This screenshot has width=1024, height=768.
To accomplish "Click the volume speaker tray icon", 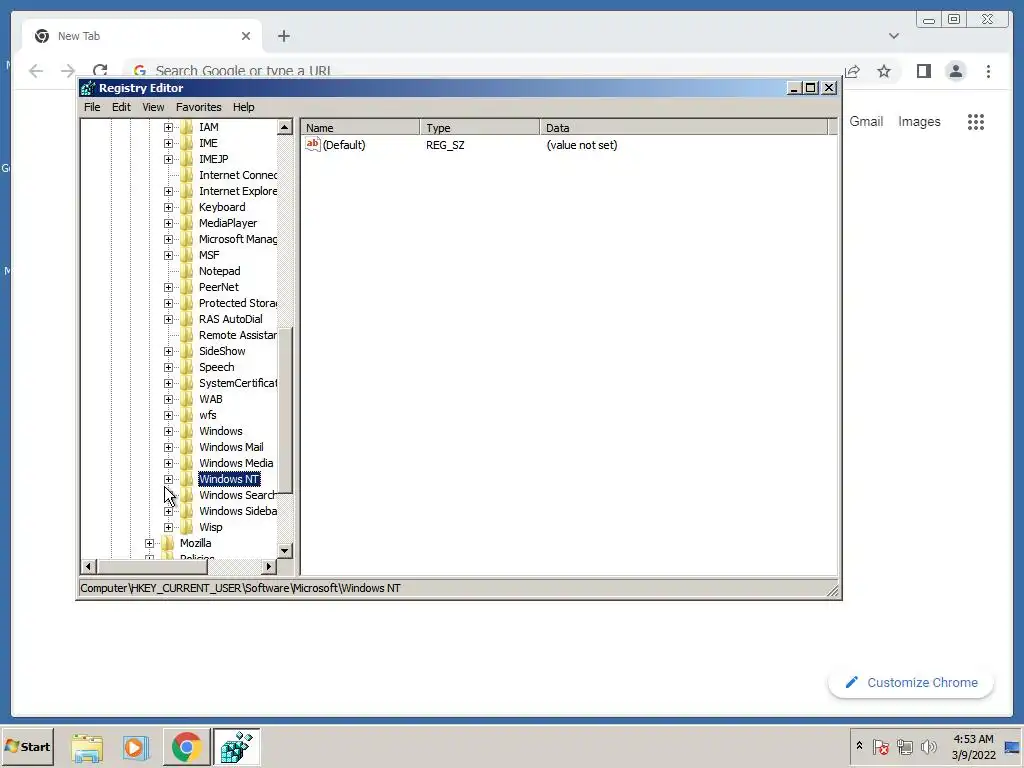I will point(928,746).
